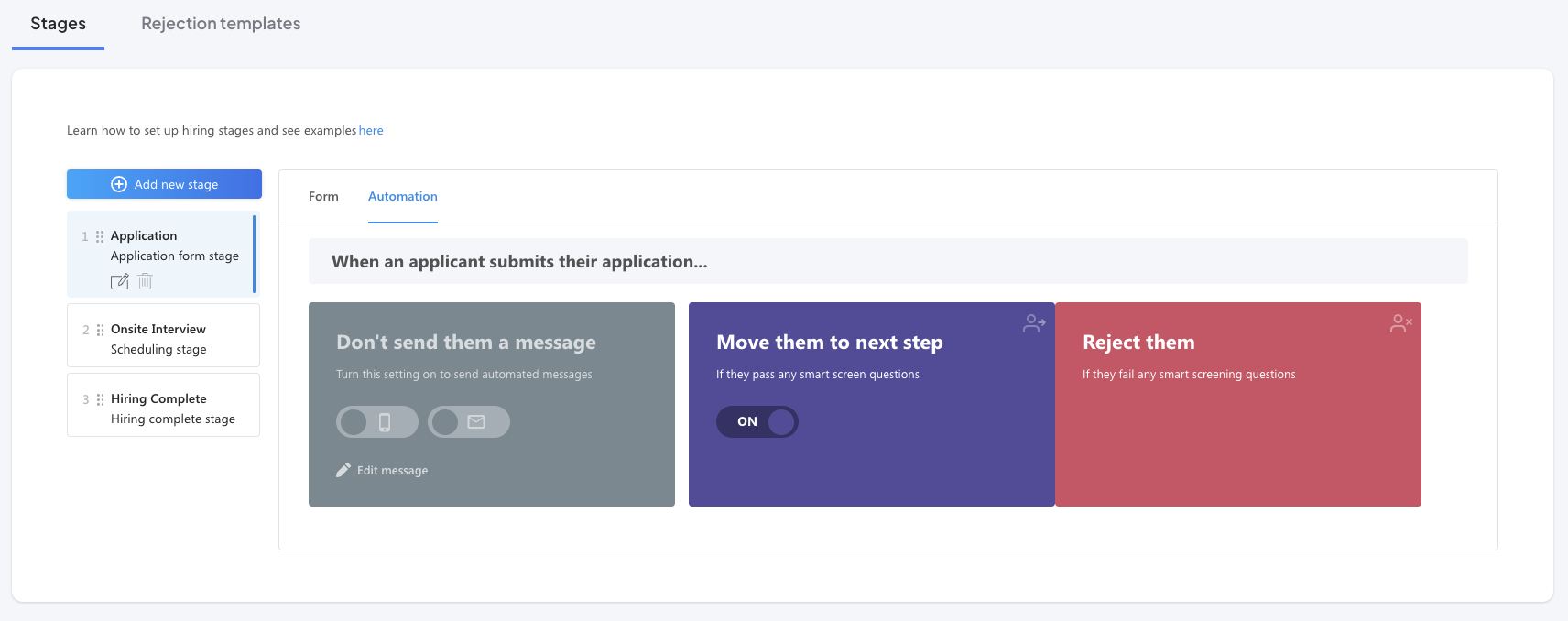Image resolution: width=1568 pixels, height=621 pixels.
Task: Follow the 'here' examples link
Action: (371, 131)
